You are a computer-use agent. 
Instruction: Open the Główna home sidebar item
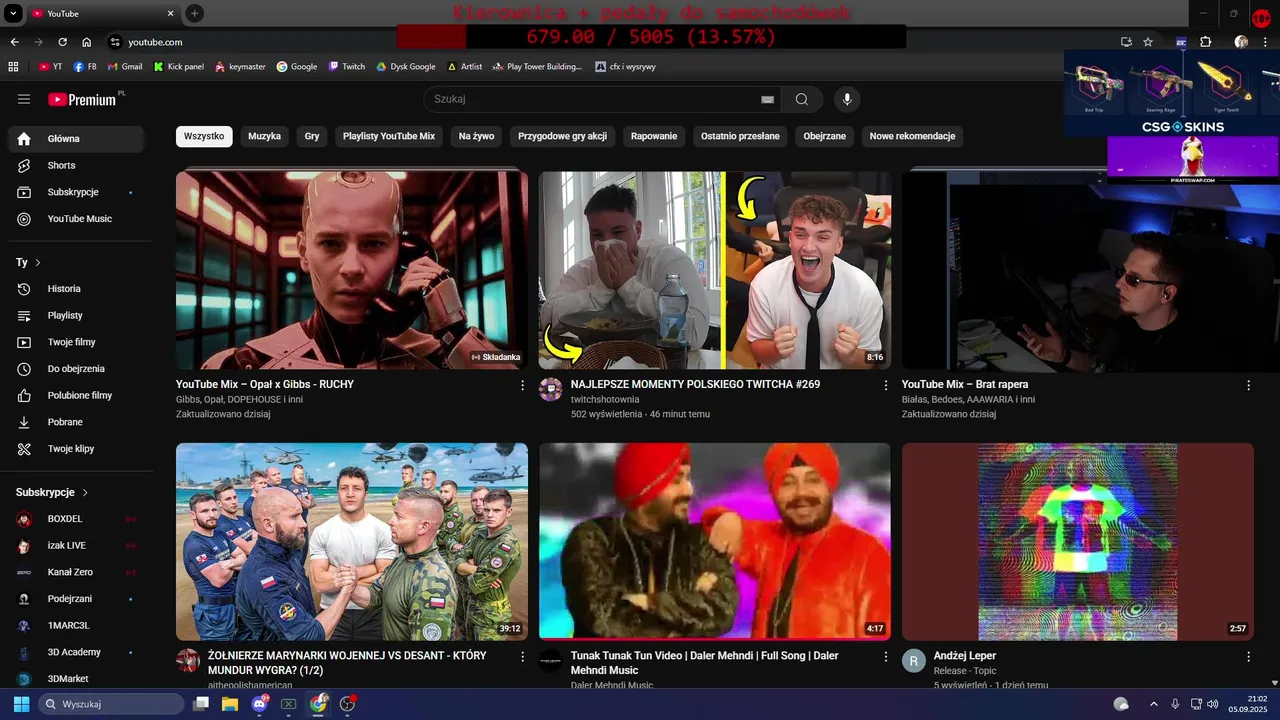[76, 139]
